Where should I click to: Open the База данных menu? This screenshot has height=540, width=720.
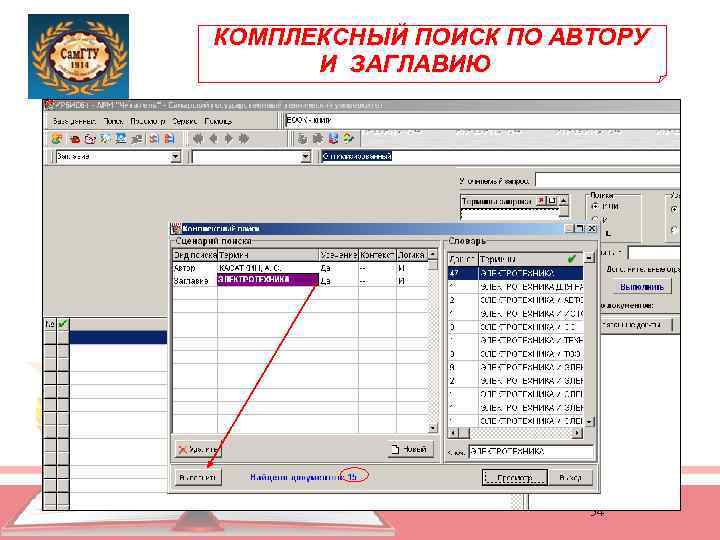click(73, 121)
